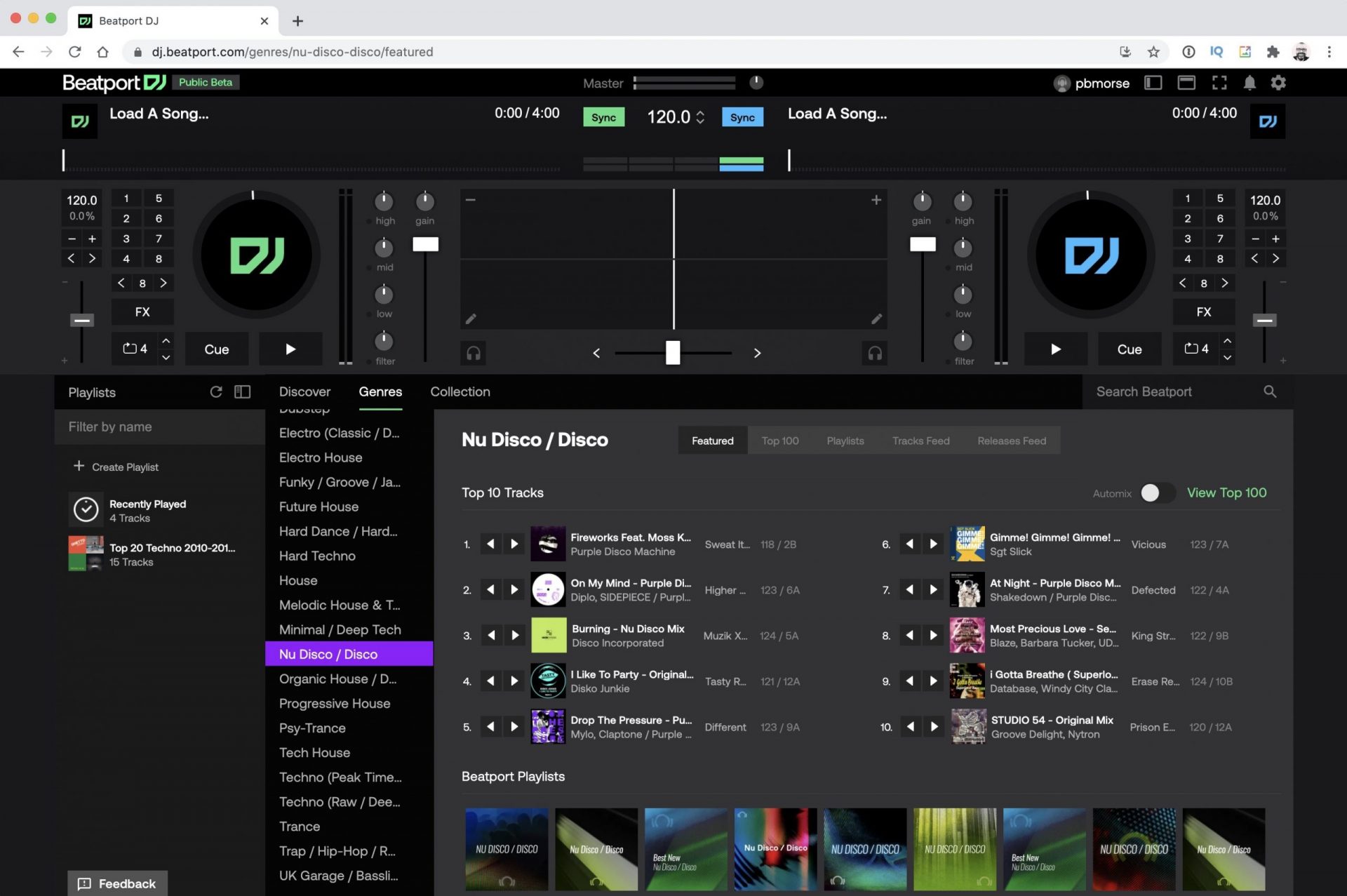The width and height of the screenshot is (1347, 896).
Task: Click the search icon next to Search Beatport
Action: pos(1271,392)
